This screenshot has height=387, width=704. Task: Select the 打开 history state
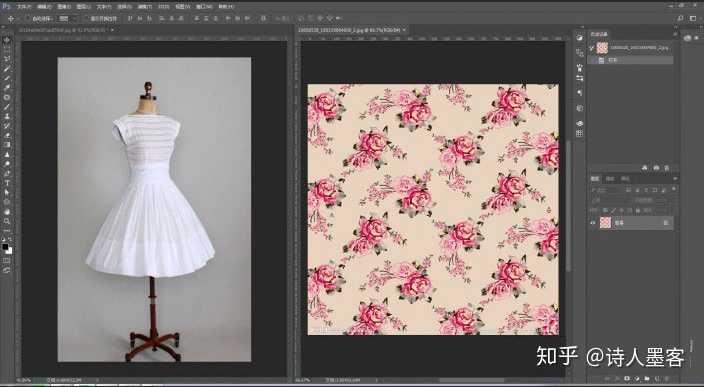631,60
